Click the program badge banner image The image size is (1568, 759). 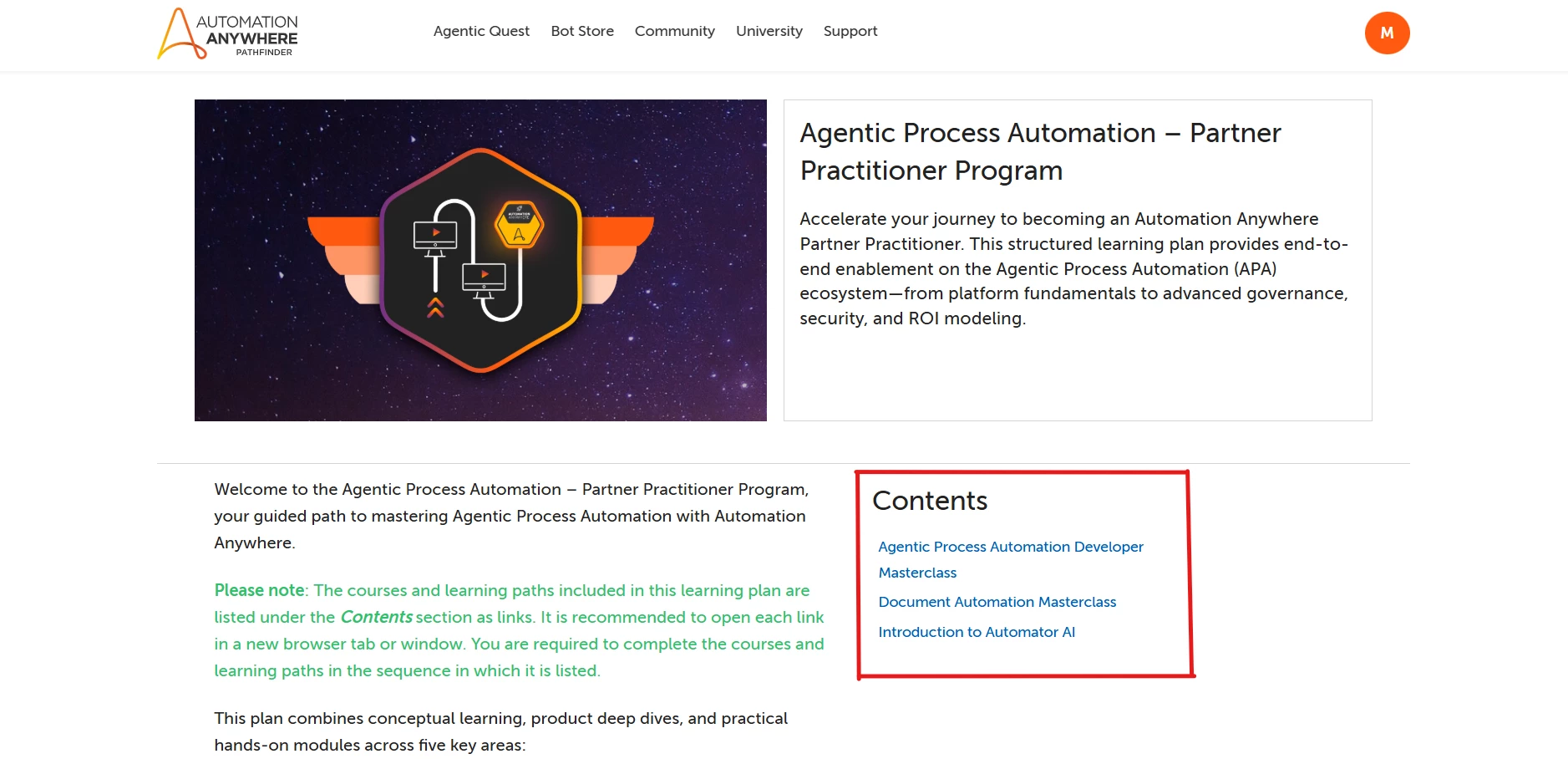tap(480, 260)
